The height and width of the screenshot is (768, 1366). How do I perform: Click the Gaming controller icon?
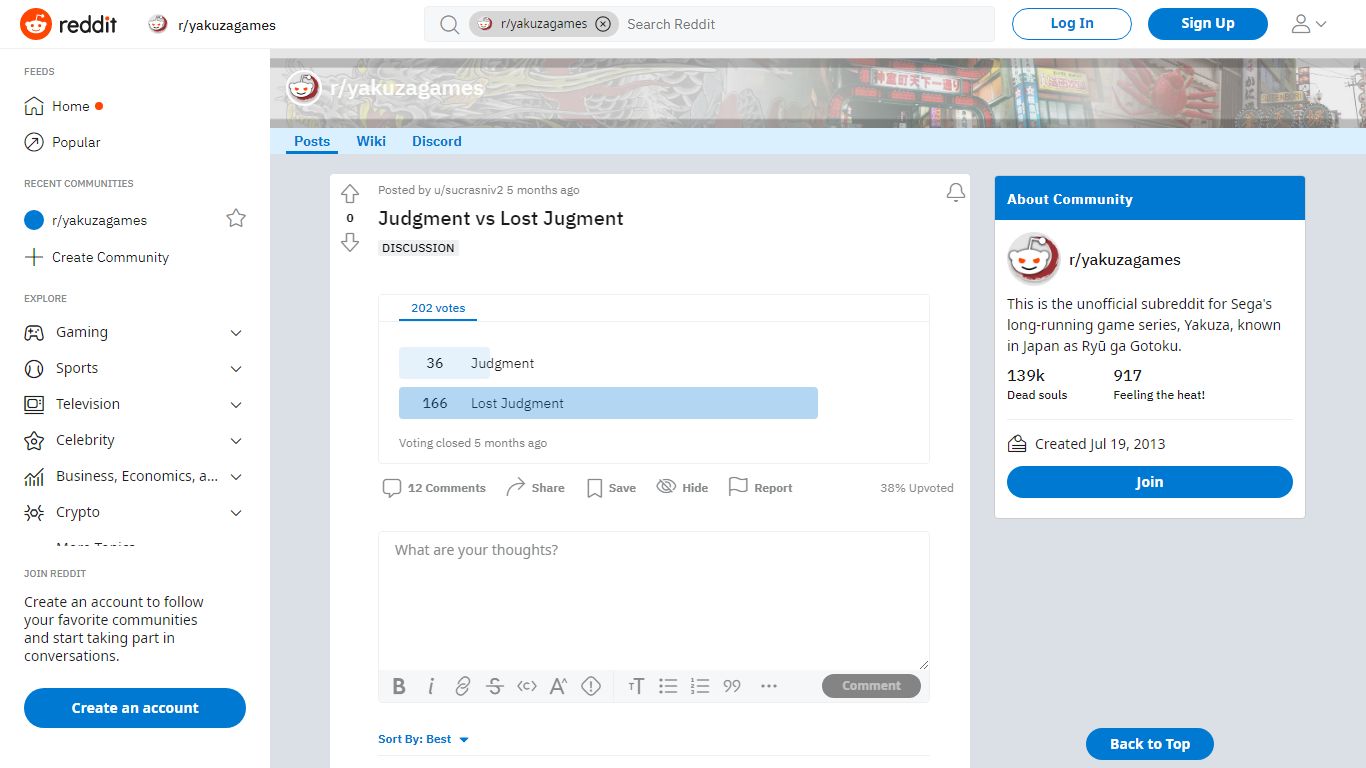(x=34, y=332)
